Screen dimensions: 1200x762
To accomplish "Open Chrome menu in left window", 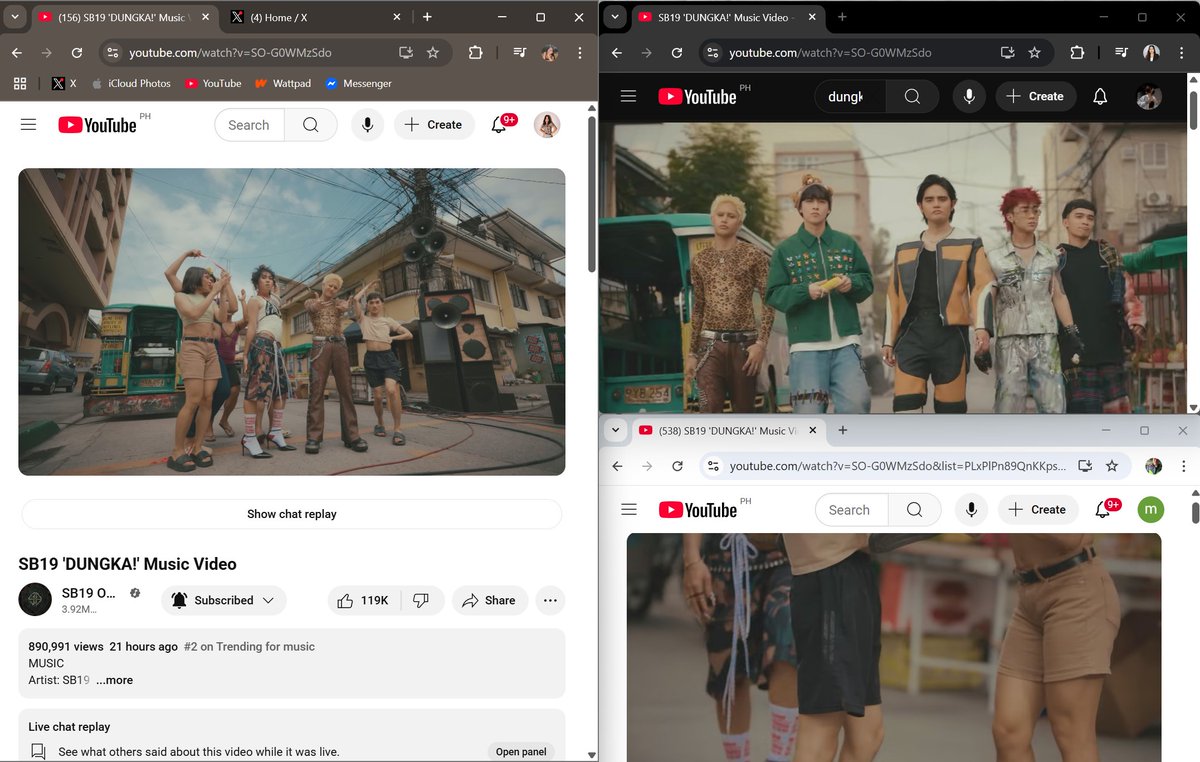I will (580, 53).
